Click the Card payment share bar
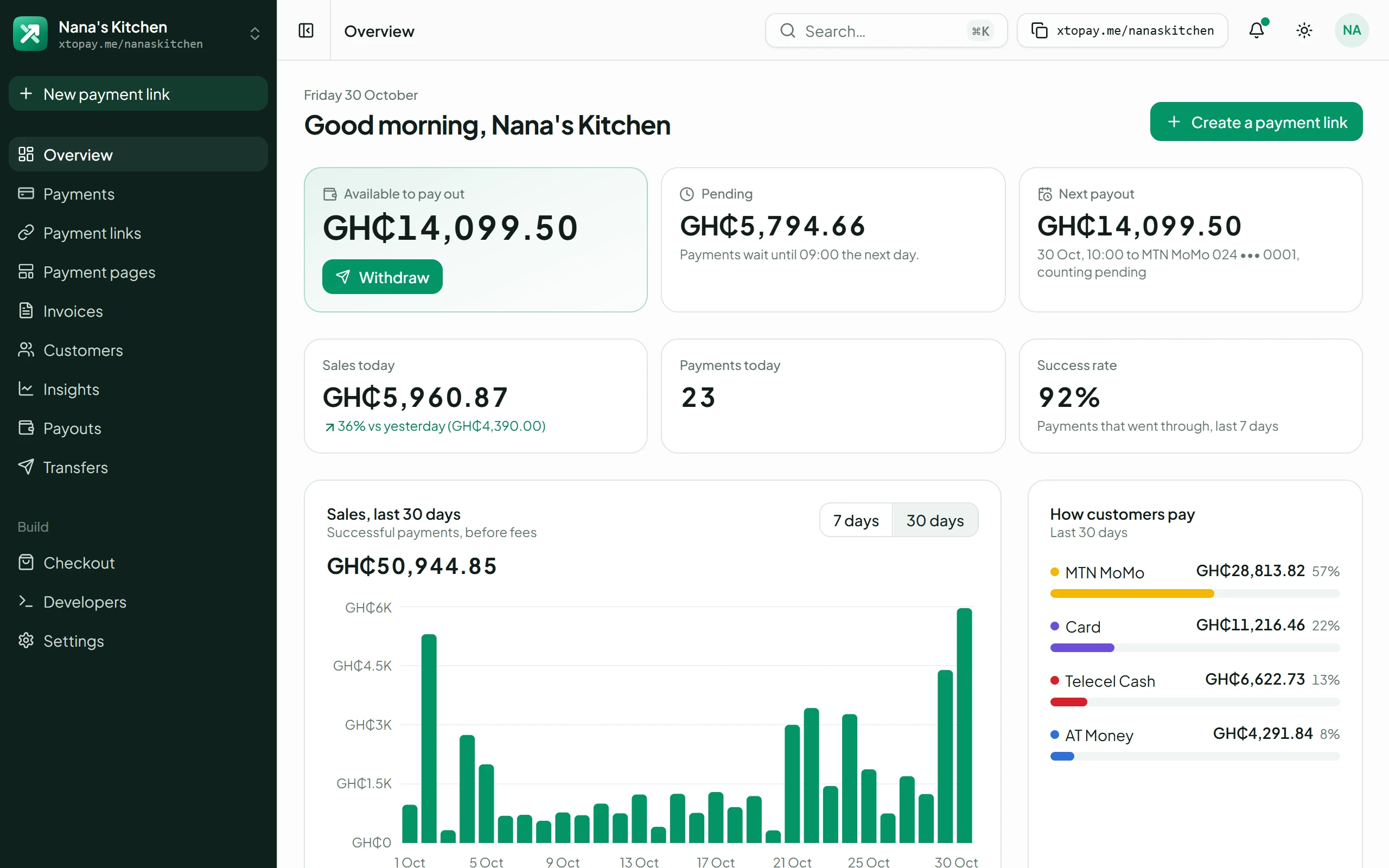Image resolution: width=1389 pixels, height=868 pixels. click(1194, 648)
